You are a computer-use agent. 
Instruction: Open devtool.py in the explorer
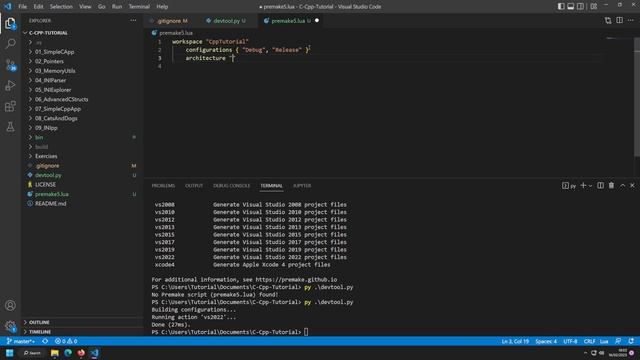tap(82, 175)
